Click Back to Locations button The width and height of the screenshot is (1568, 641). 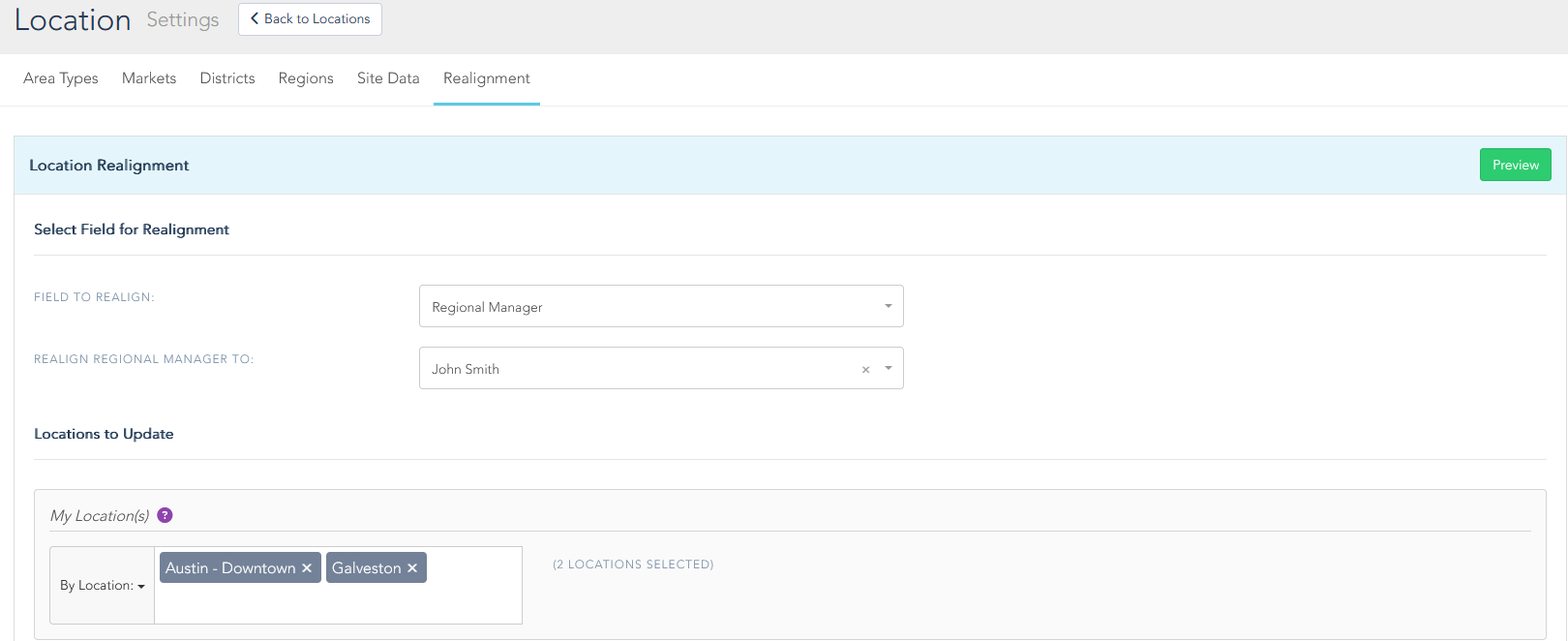point(310,19)
